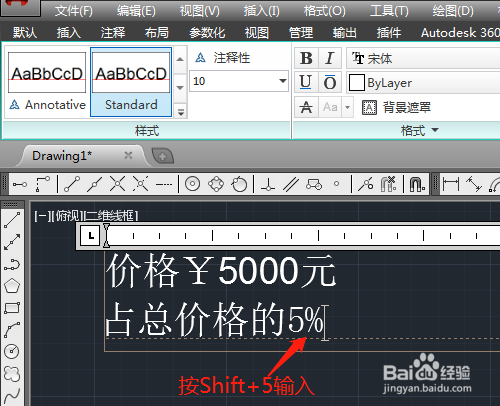Screen dimensions: 500x406
Task: Click the Aligned dimension icon
Action: coord(474,184)
